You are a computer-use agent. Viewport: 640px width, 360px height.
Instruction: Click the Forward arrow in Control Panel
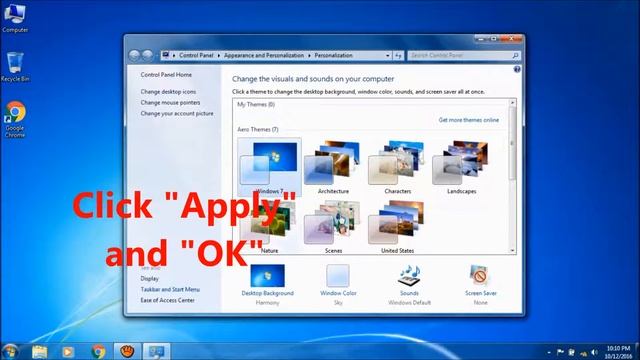147,55
